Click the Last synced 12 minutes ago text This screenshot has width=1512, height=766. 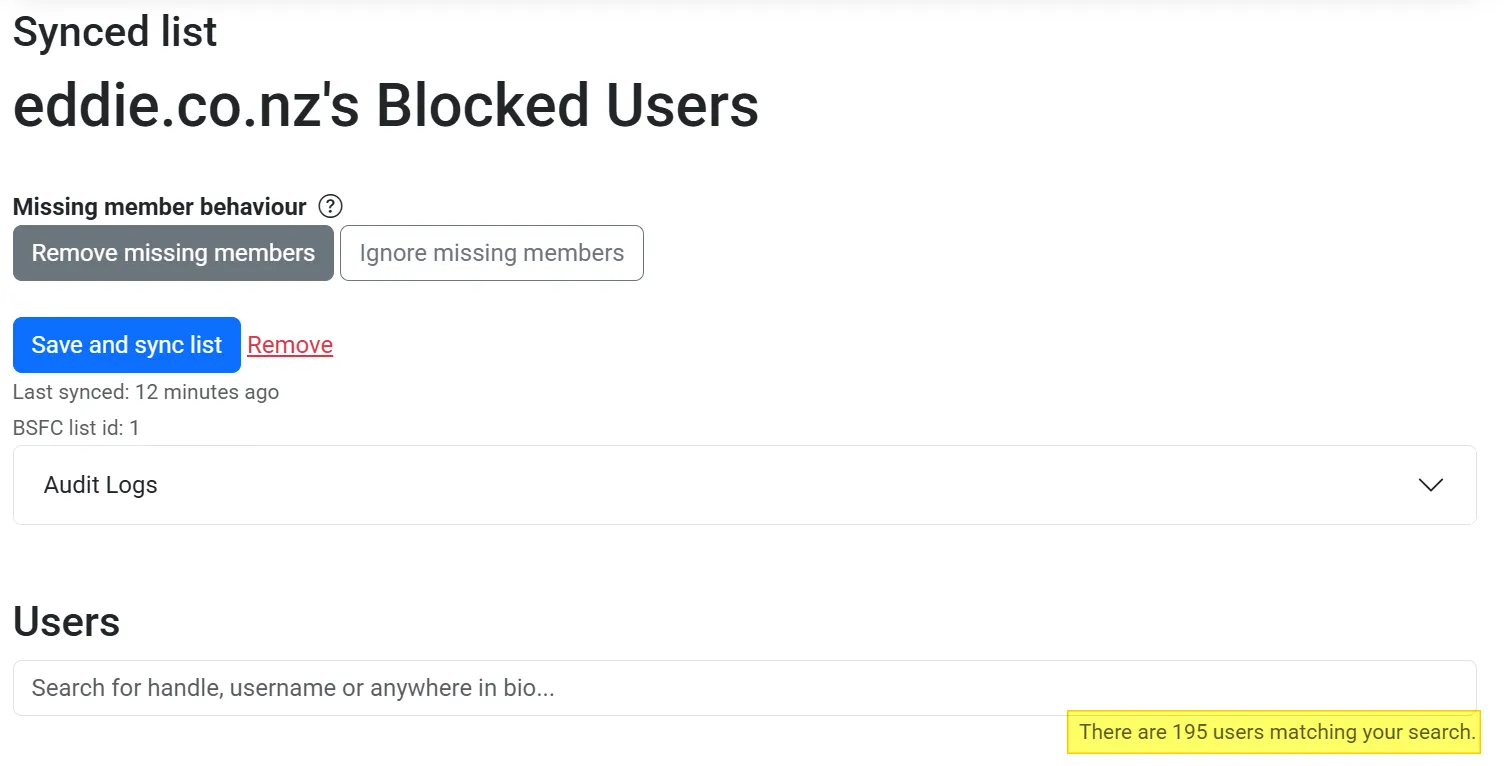(x=146, y=392)
